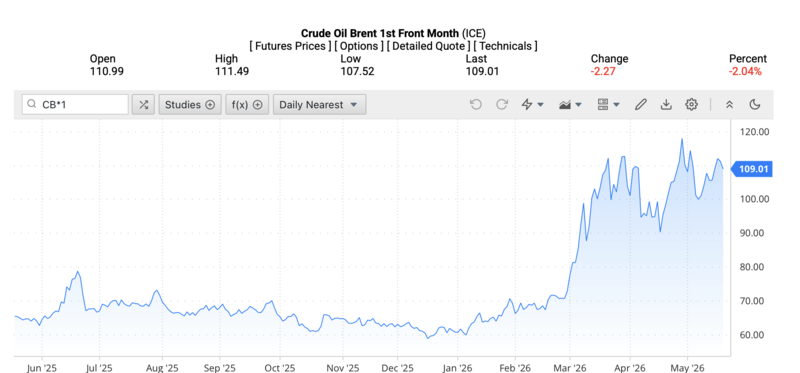Open the lightning bolt events menu
This screenshot has height=373, width=800.
tap(532, 105)
